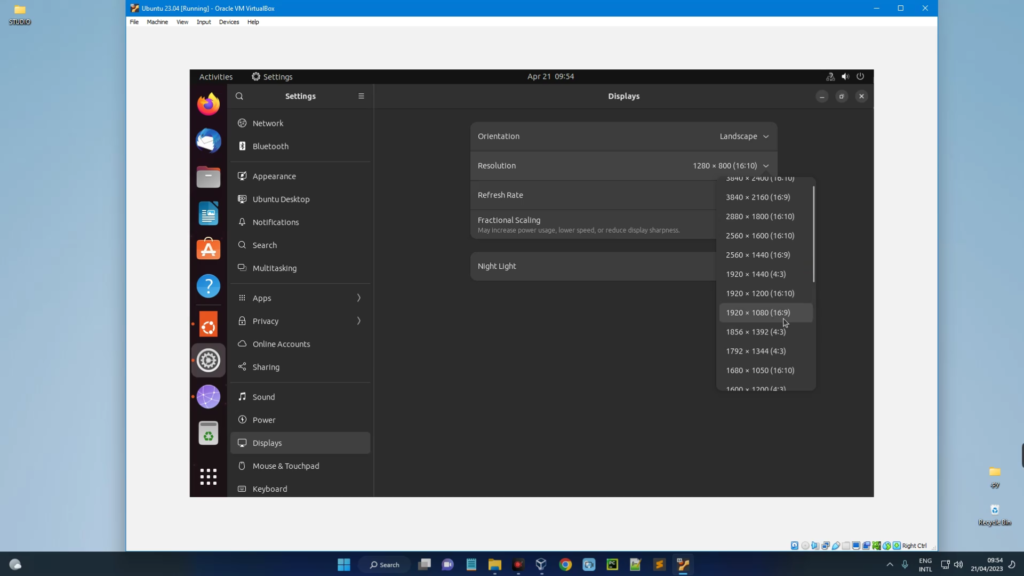Select 3840 × 2160 (16:9) resolution
Viewport: 1024px width, 576px height.
click(x=766, y=197)
